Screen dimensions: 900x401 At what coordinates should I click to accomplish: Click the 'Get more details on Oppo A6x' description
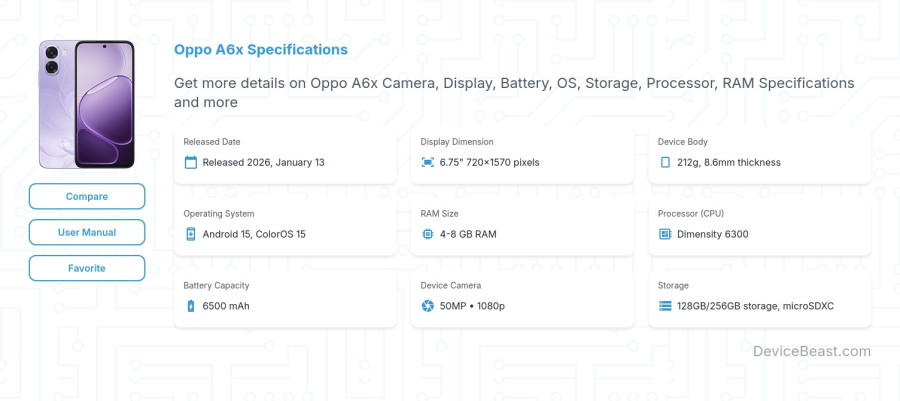coord(514,93)
